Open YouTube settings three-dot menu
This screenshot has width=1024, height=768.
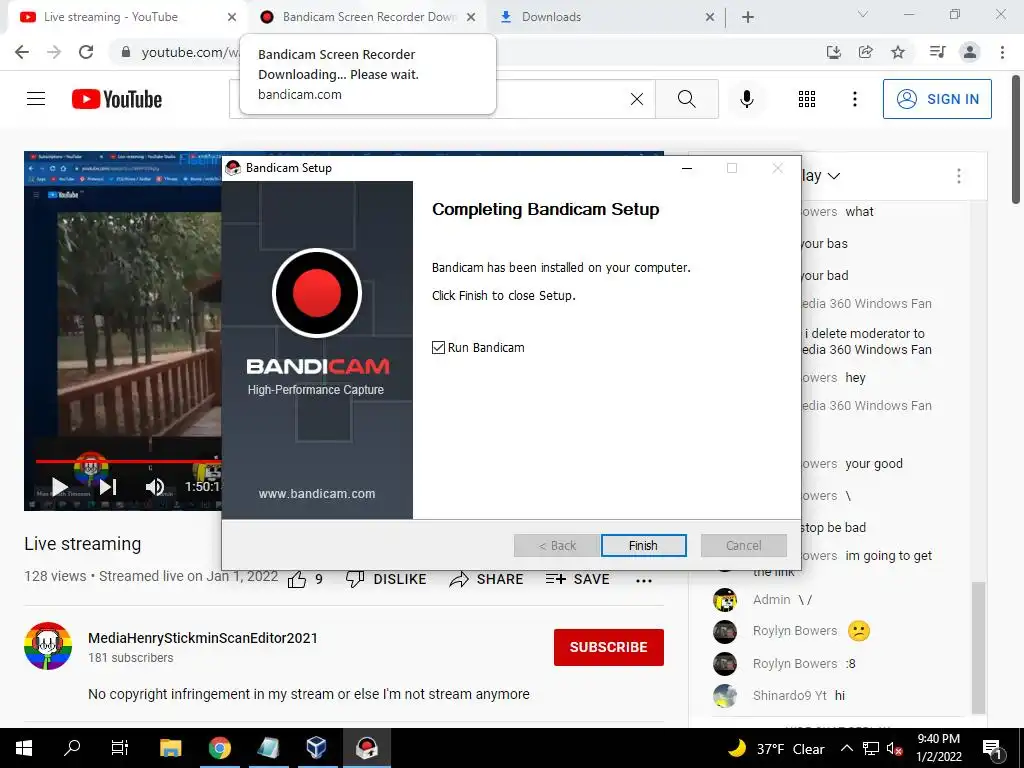tap(855, 99)
